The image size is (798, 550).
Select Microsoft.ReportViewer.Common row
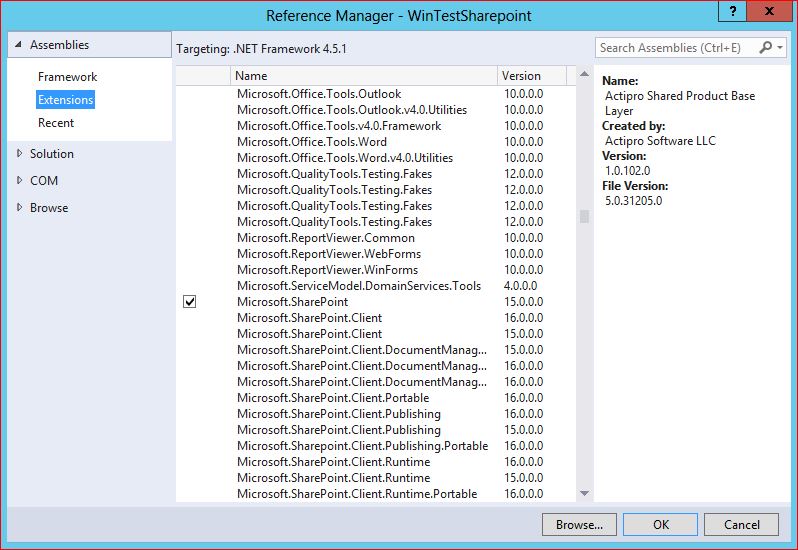coord(376,238)
